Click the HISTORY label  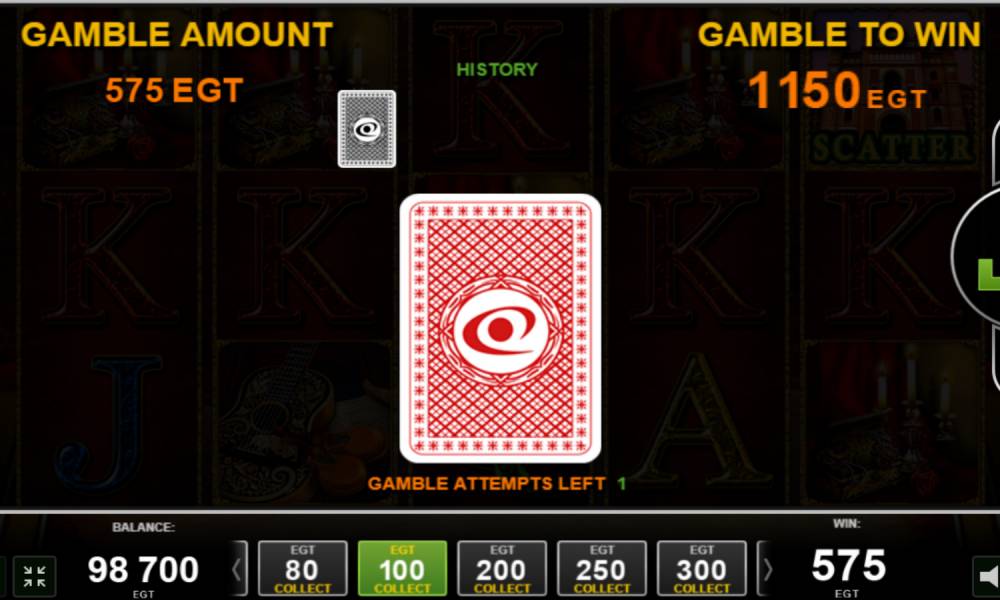[x=497, y=70]
